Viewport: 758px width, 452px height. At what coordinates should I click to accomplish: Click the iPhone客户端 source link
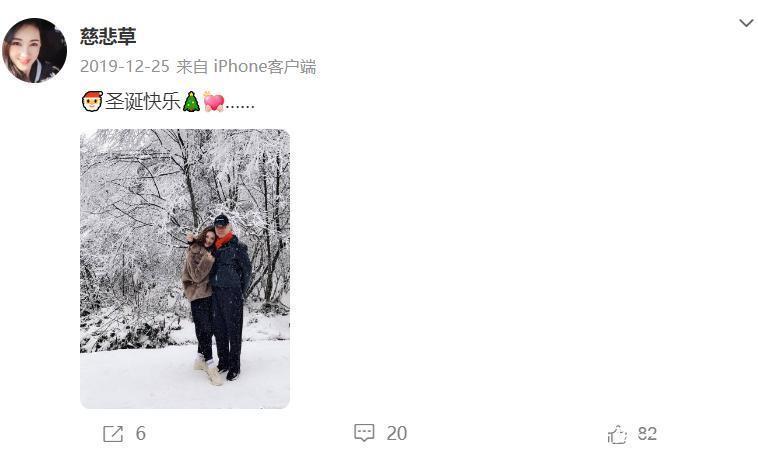click(264, 66)
